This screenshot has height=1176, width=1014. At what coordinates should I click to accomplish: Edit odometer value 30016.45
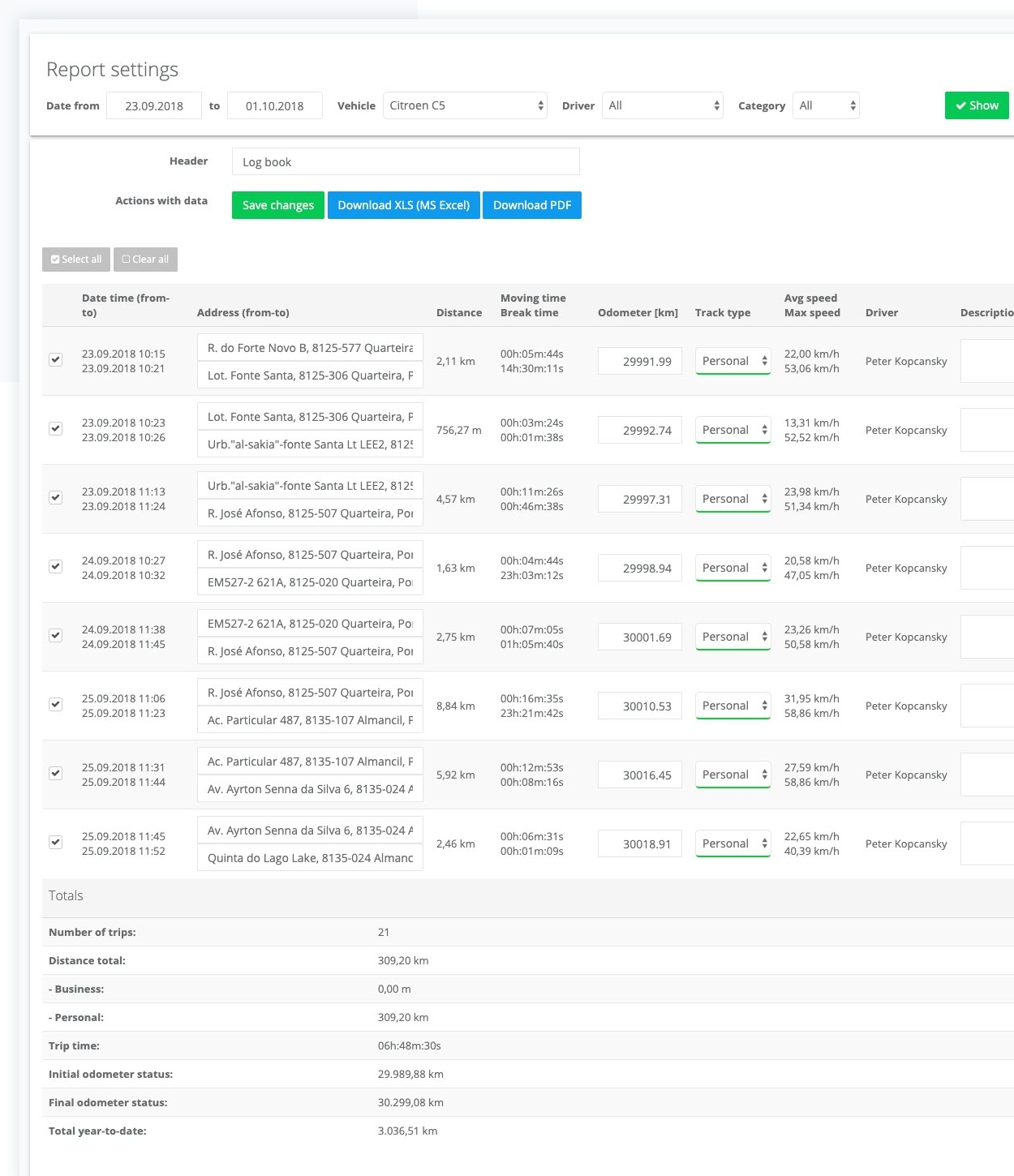[640, 775]
